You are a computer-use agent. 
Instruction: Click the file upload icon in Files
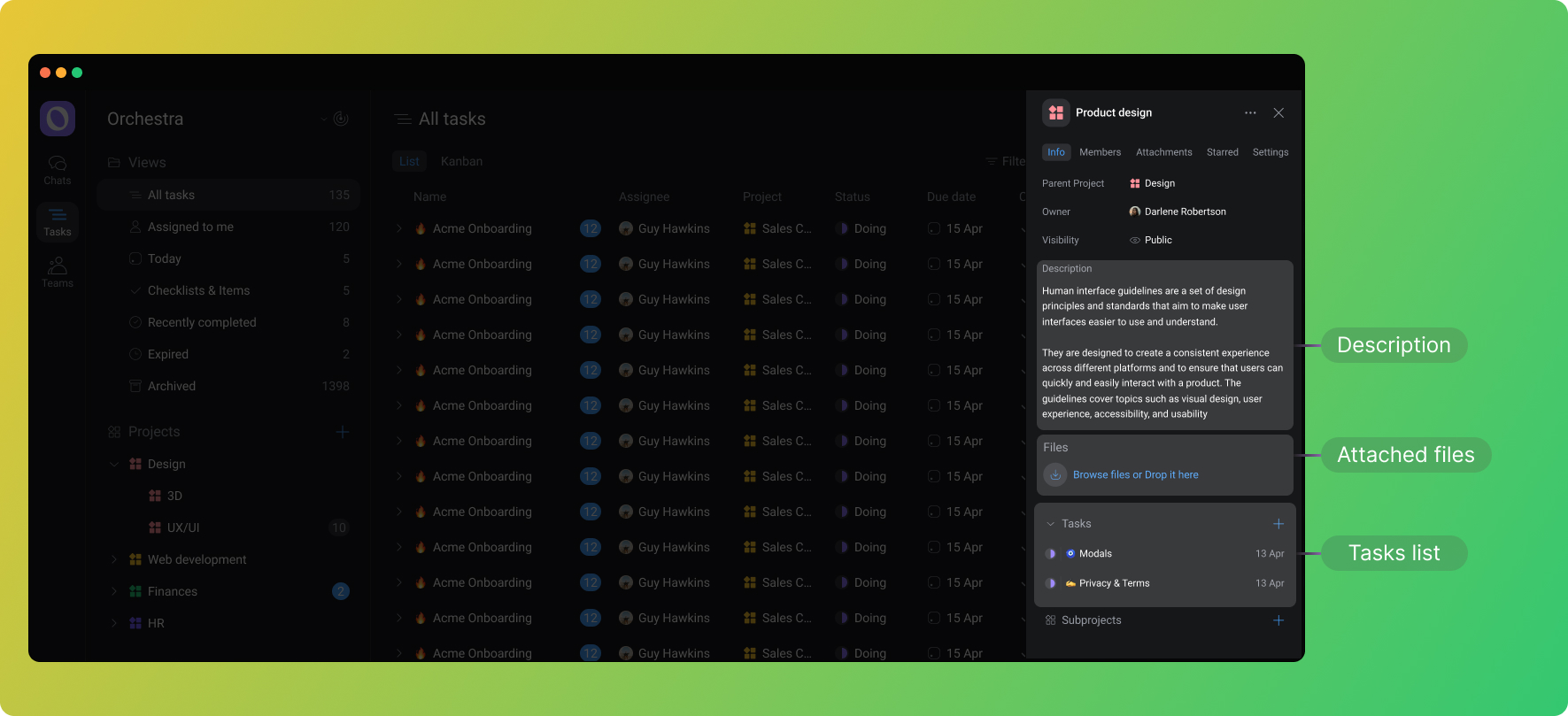click(x=1054, y=475)
